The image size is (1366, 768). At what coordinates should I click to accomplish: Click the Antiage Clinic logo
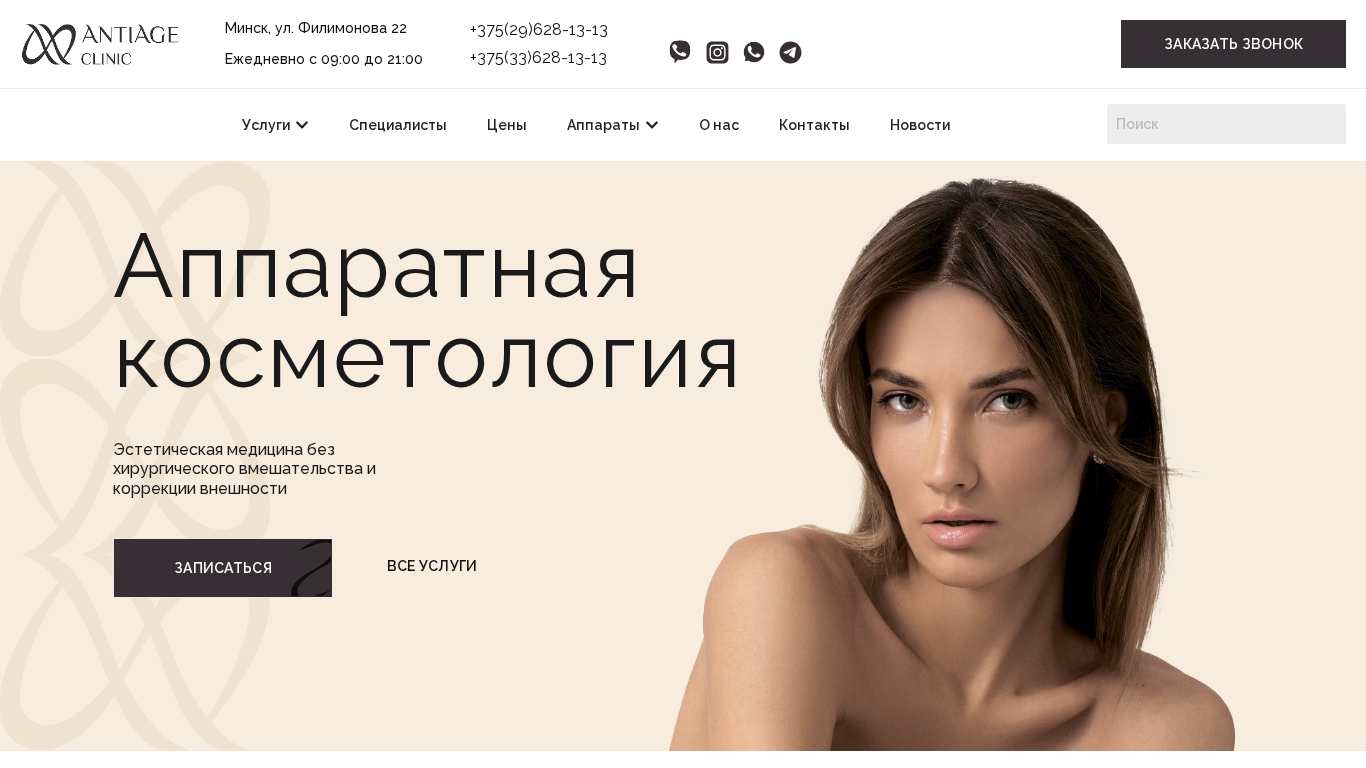100,45
